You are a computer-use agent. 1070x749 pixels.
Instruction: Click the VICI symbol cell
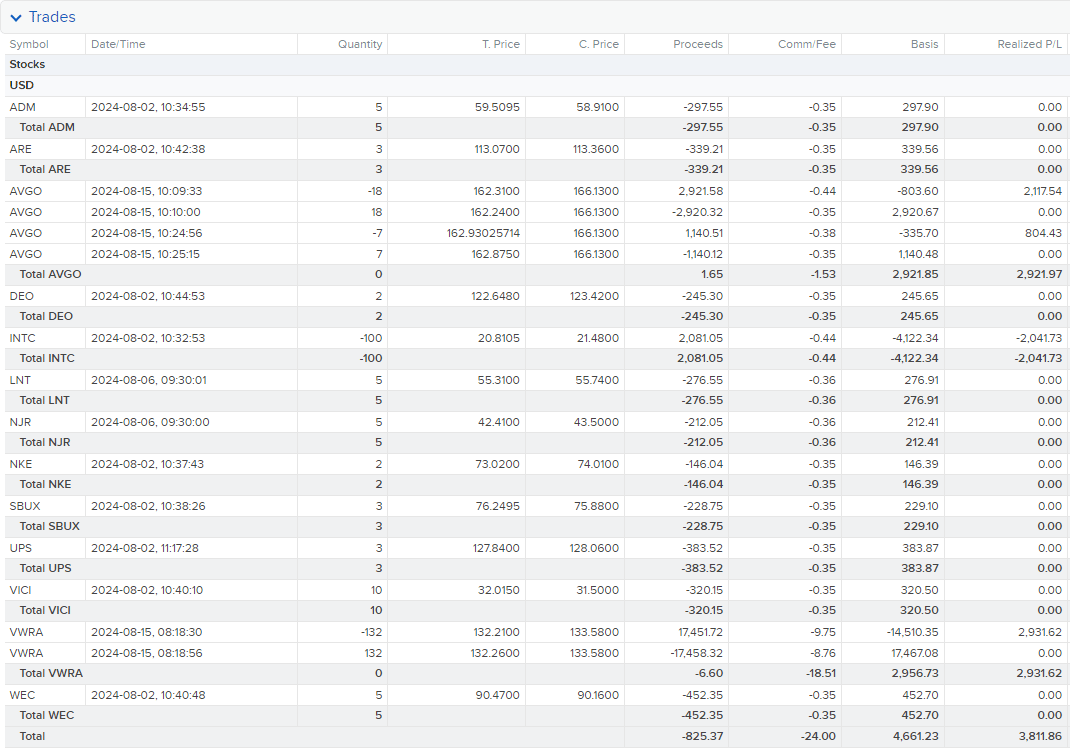tap(20, 591)
